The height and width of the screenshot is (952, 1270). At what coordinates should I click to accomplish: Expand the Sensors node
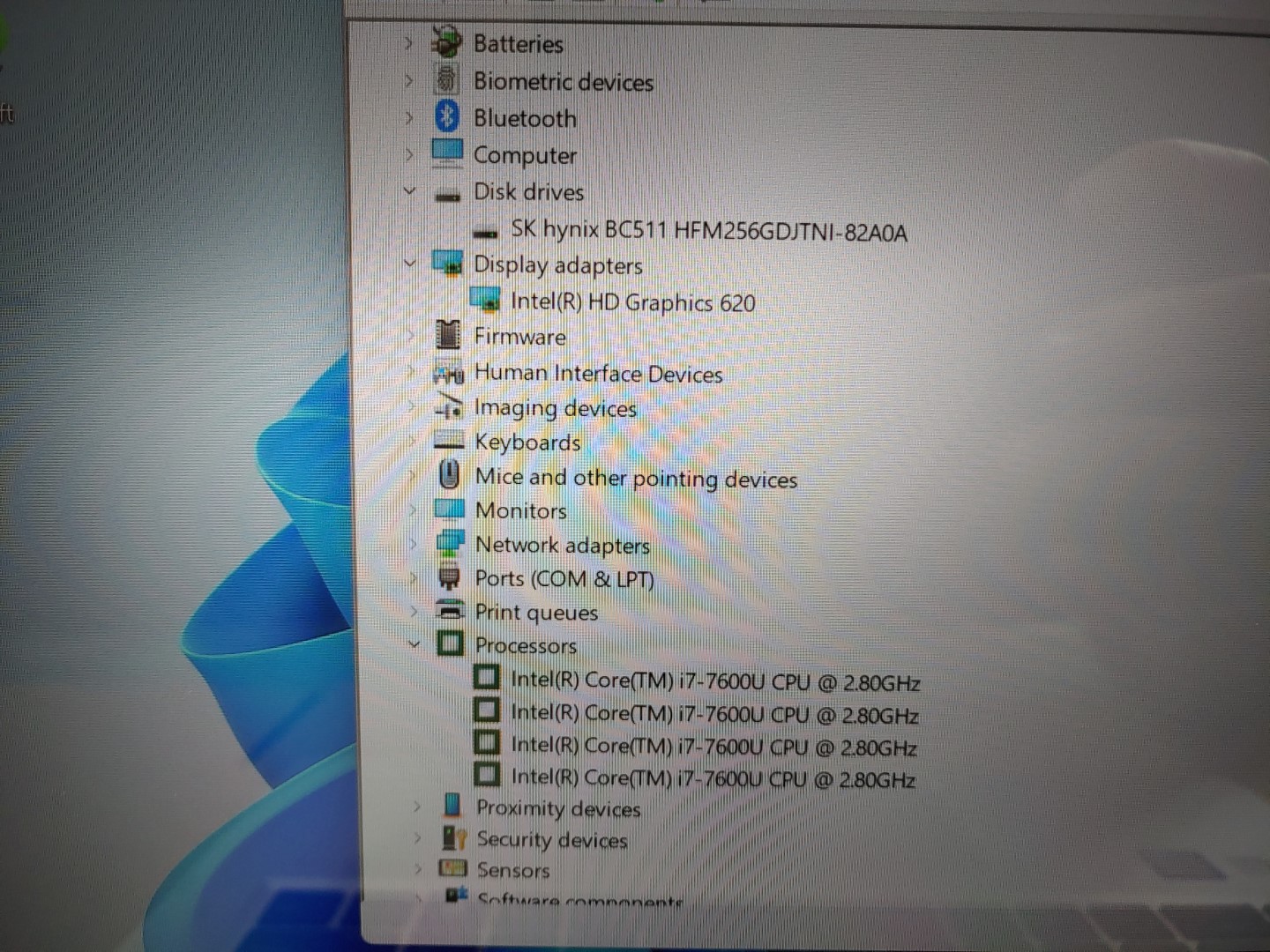point(418,868)
